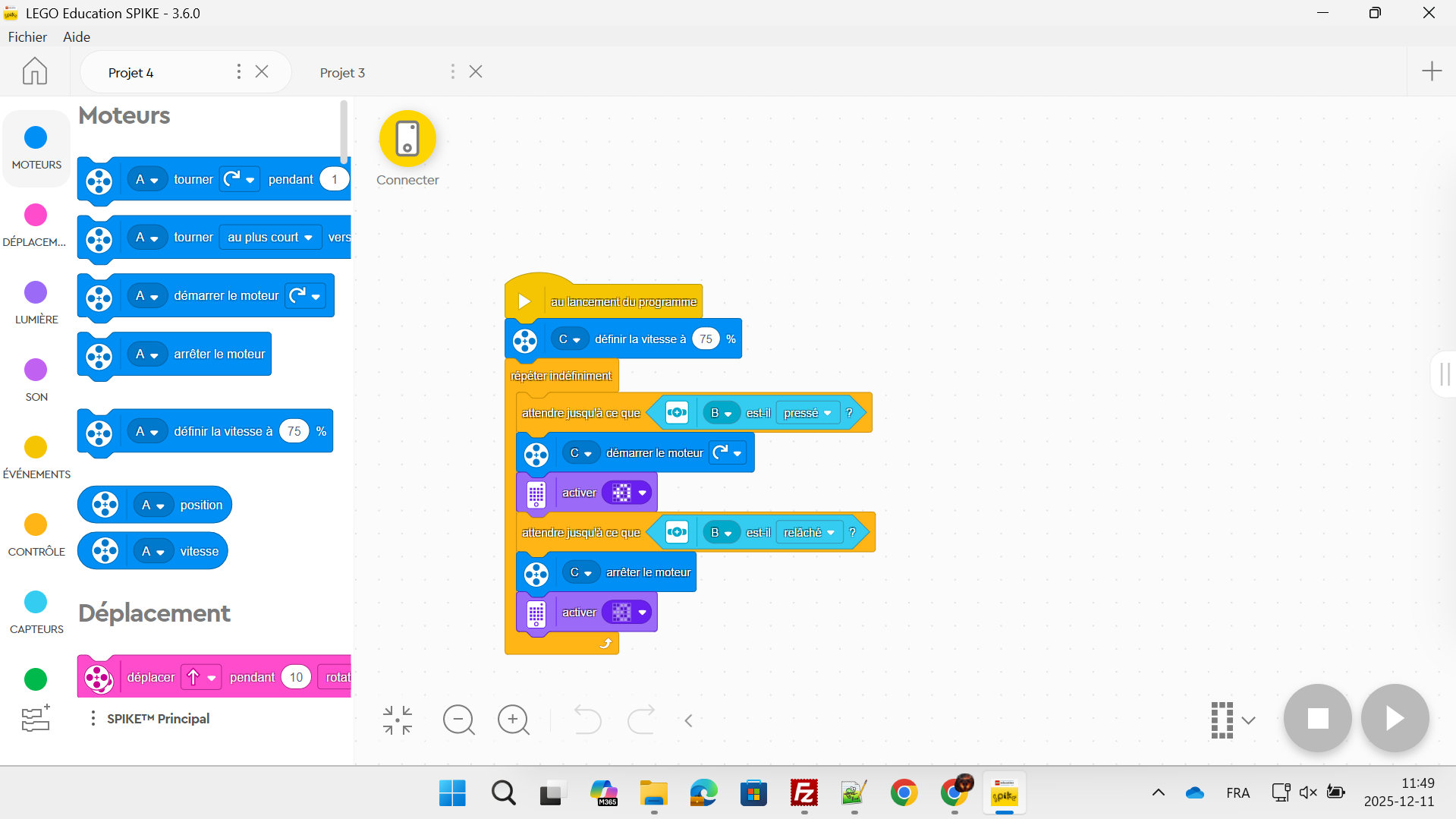1456x819 pixels.
Task: Open the Fichier menu
Action: [27, 36]
